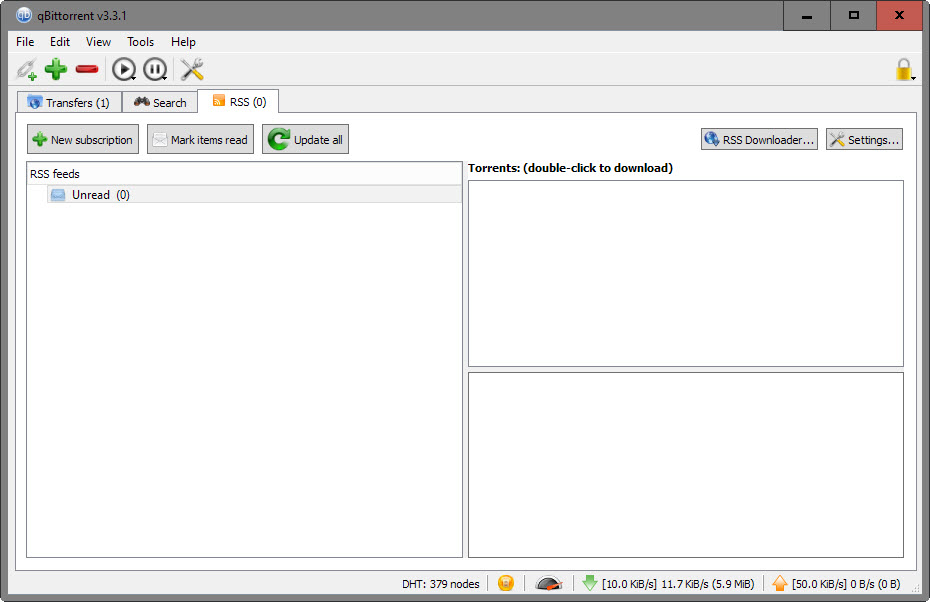The image size is (930, 602).
Task: Click the yellow connection status icon
Action: click(506, 584)
